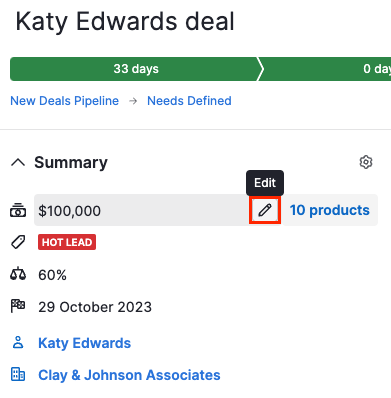The width and height of the screenshot is (391, 398).
Task: Click the expected close date flag icon
Action: pos(18,306)
